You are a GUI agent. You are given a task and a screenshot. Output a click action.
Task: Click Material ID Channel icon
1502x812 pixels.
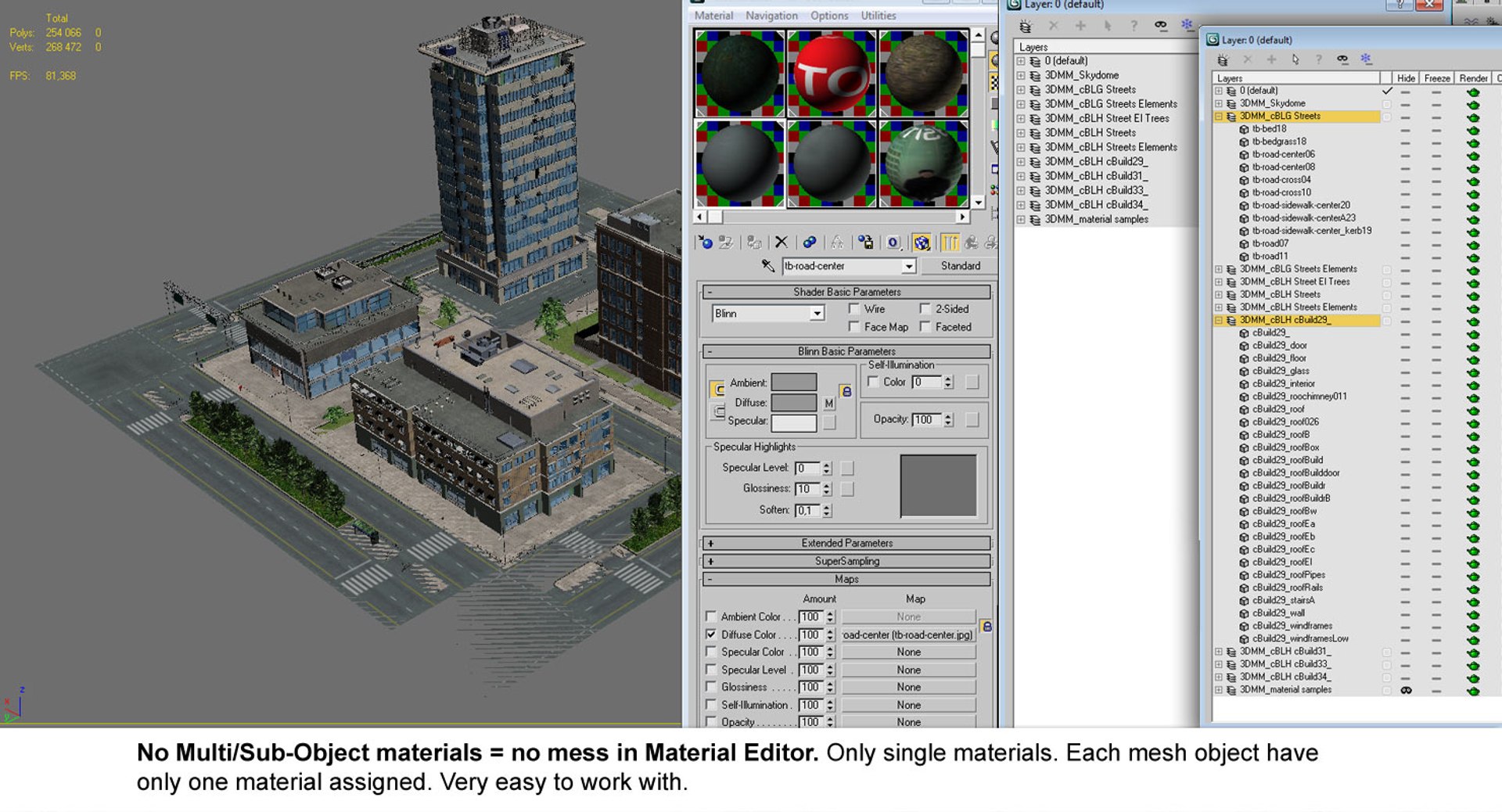893,243
